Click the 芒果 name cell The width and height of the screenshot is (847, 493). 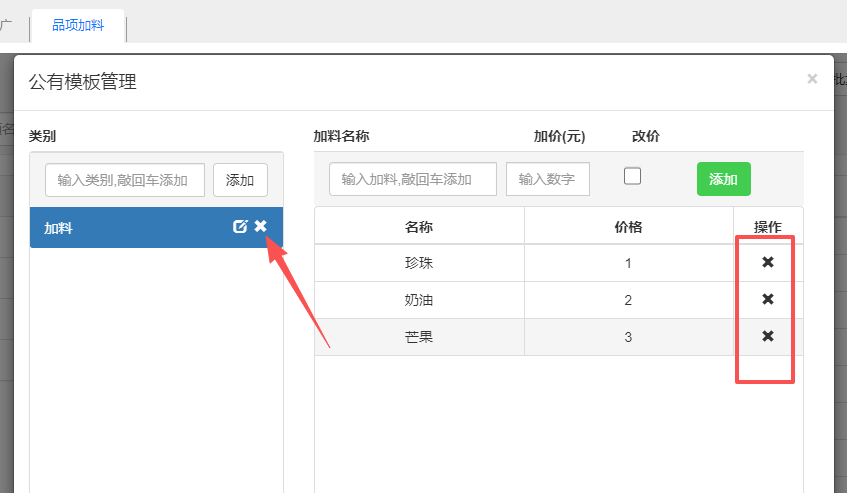tap(419, 337)
